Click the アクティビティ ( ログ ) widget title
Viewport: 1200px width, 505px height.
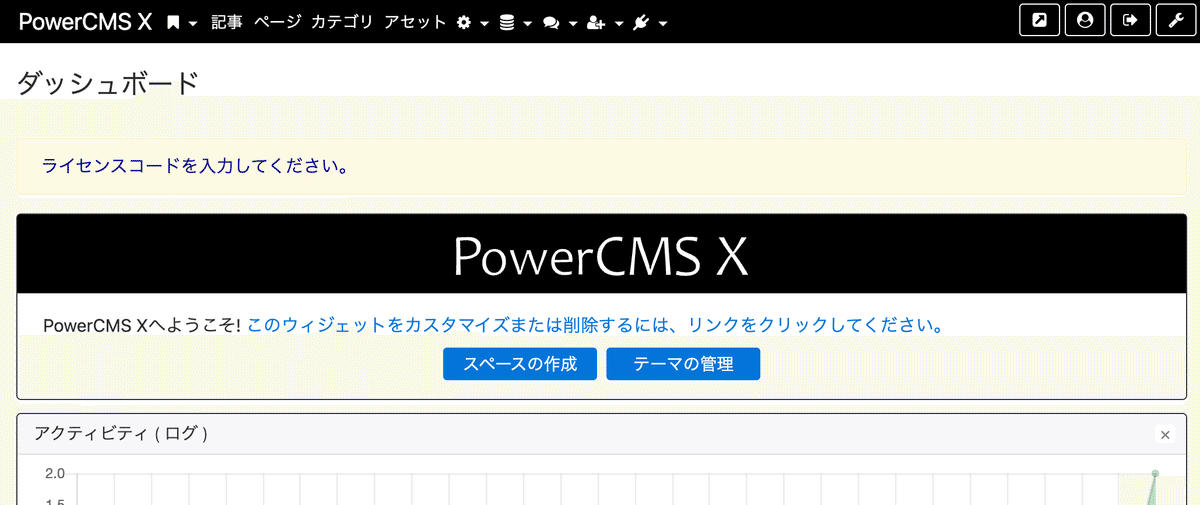121,433
